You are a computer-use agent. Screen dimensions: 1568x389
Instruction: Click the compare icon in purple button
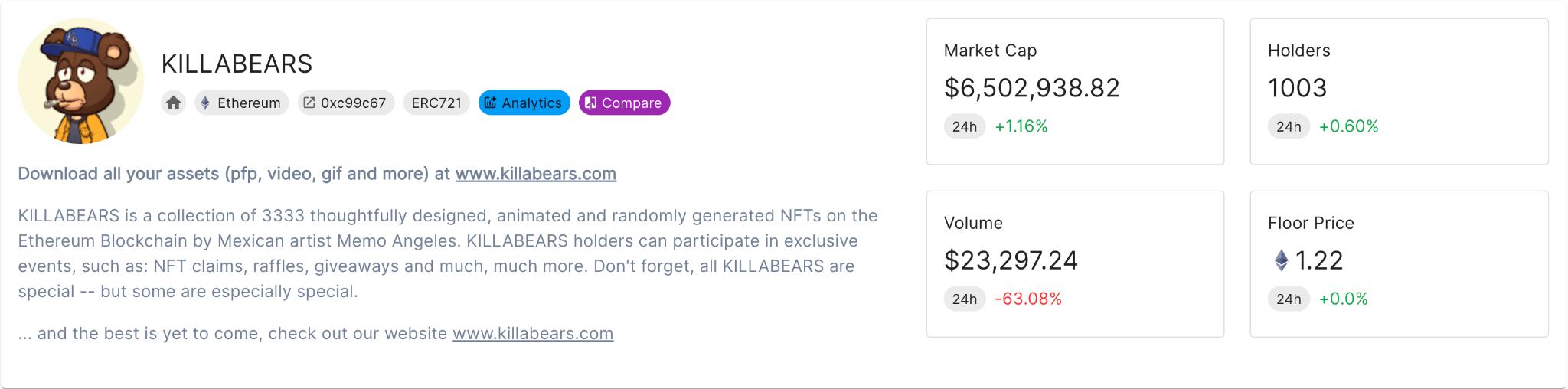coord(591,103)
